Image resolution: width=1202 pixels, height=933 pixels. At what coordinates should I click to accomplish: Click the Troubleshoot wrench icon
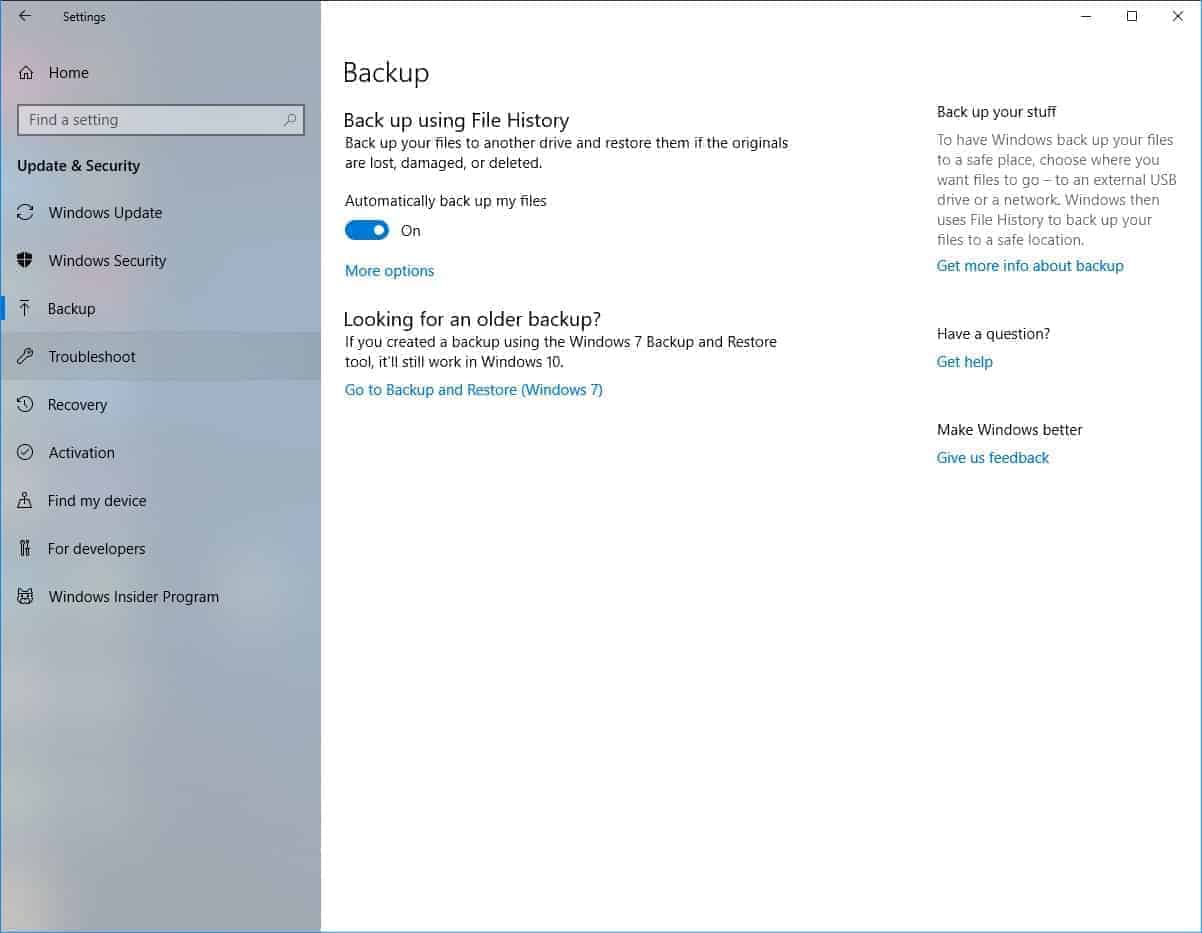[x=26, y=357]
